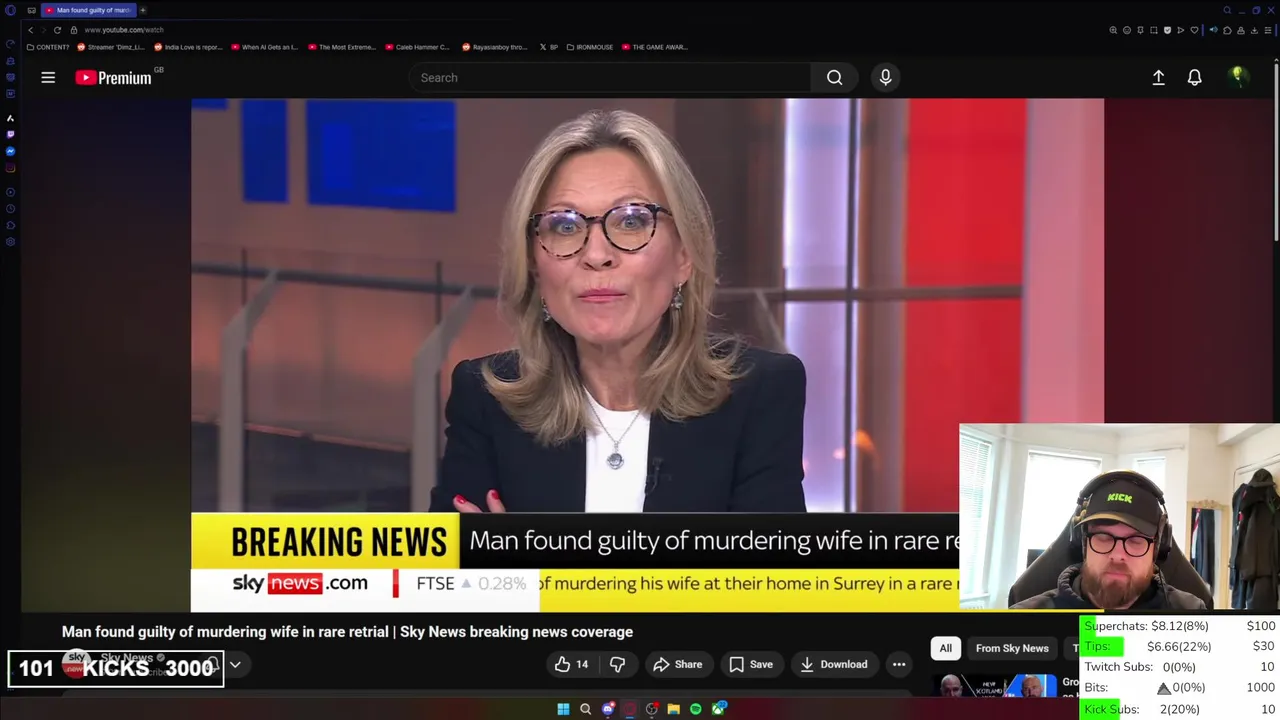The image size is (1280, 720).
Task: Open the IRONMOUSE bookmarks folder
Action: pyautogui.click(x=590, y=47)
